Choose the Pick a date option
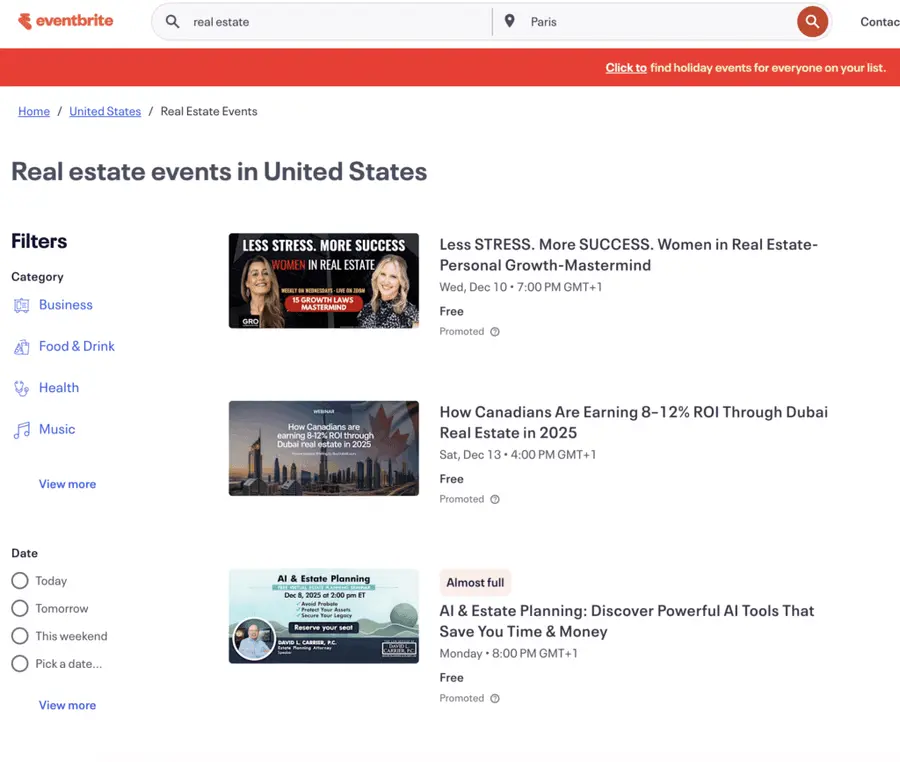900x762 pixels. [19, 663]
